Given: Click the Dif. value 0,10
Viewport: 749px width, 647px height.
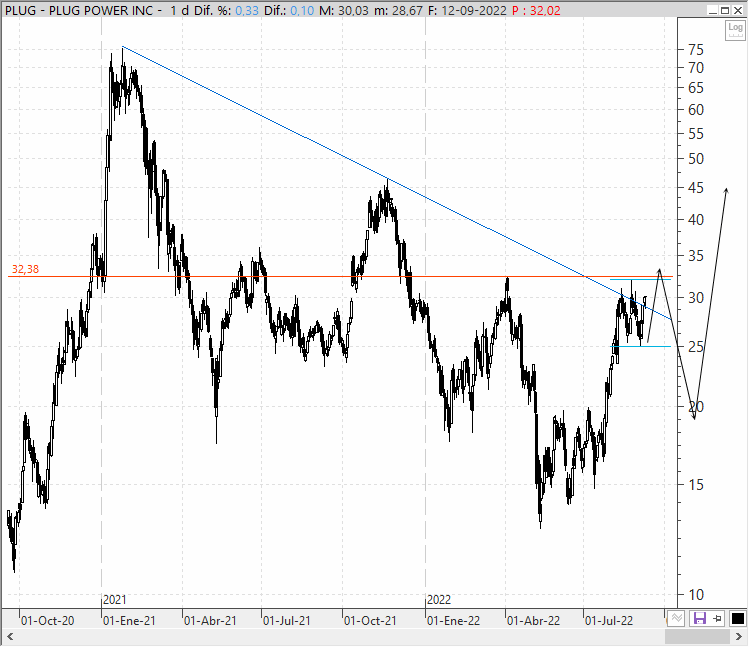Looking at the screenshot, I should (302, 11).
